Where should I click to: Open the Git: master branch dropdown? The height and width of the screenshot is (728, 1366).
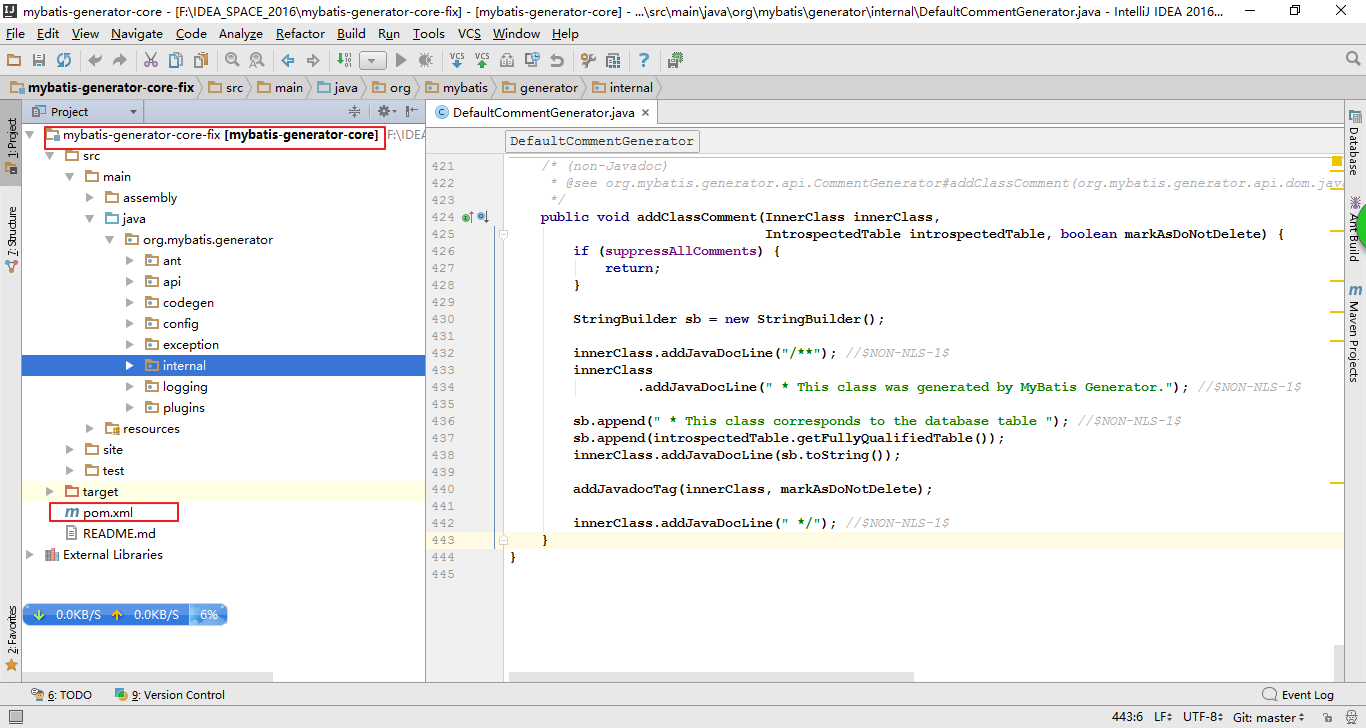coord(1268,717)
